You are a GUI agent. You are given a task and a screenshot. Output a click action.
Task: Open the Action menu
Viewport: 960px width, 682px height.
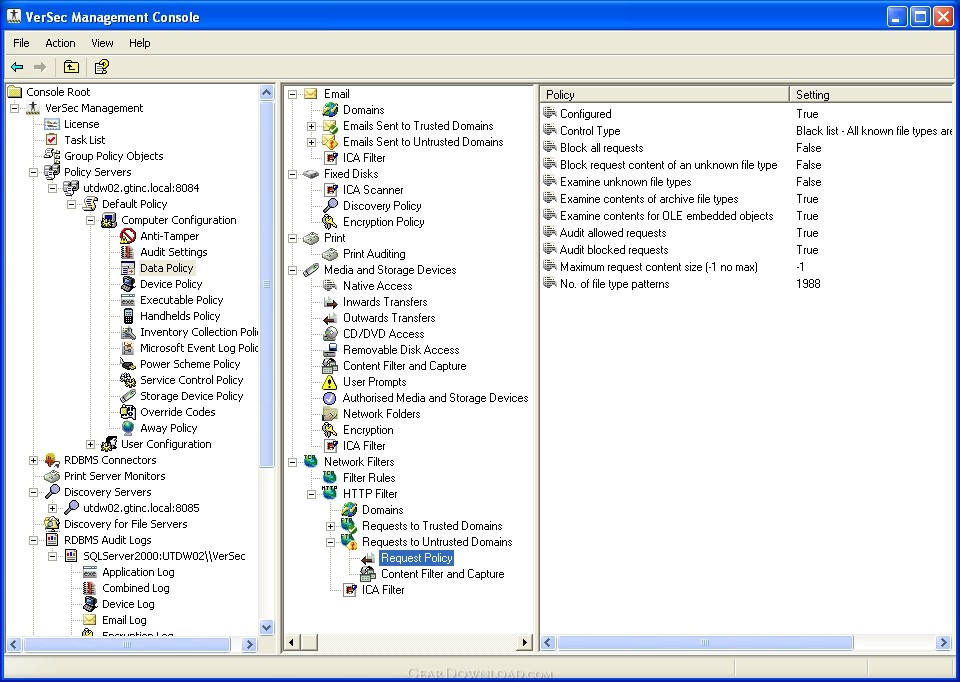click(x=60, y=43)
